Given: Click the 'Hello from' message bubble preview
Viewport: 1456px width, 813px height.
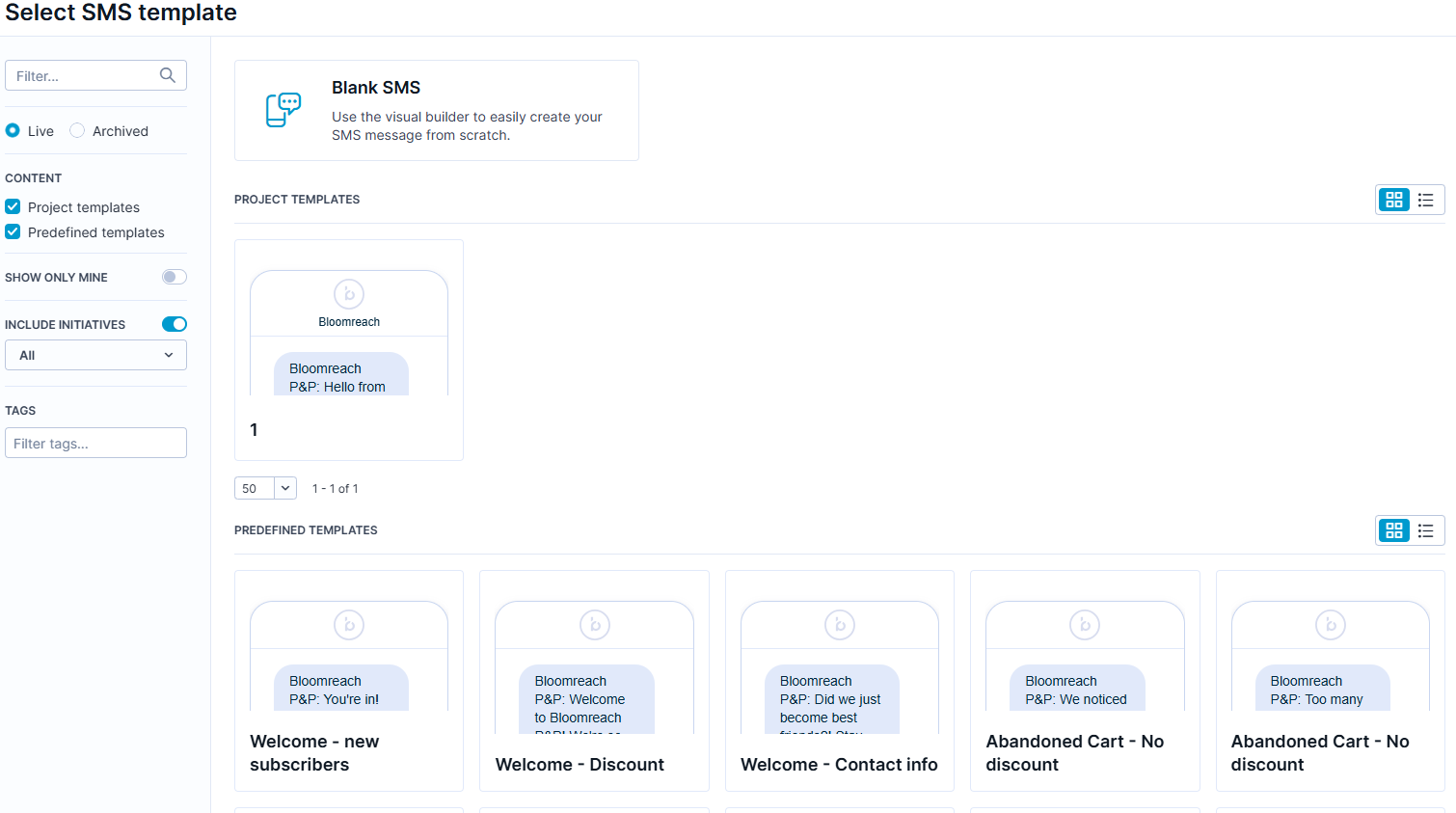Looking at the screenshot, I should (x=341, y=374).
